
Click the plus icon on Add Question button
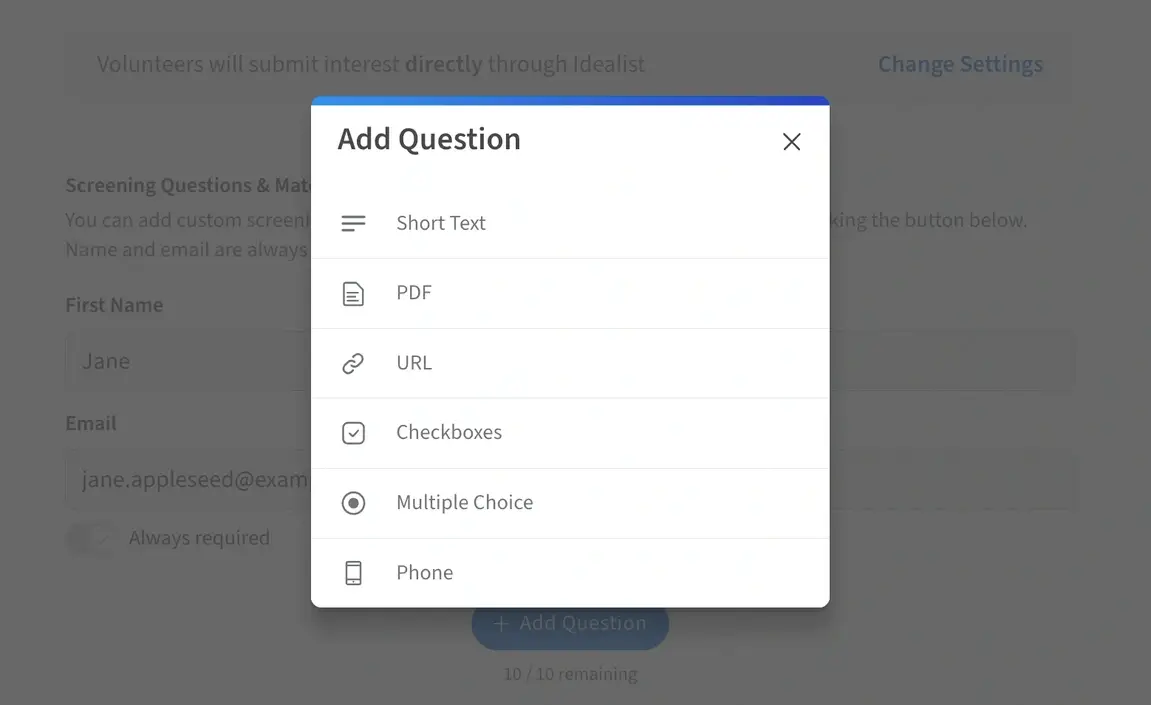(x=500, y=623)
